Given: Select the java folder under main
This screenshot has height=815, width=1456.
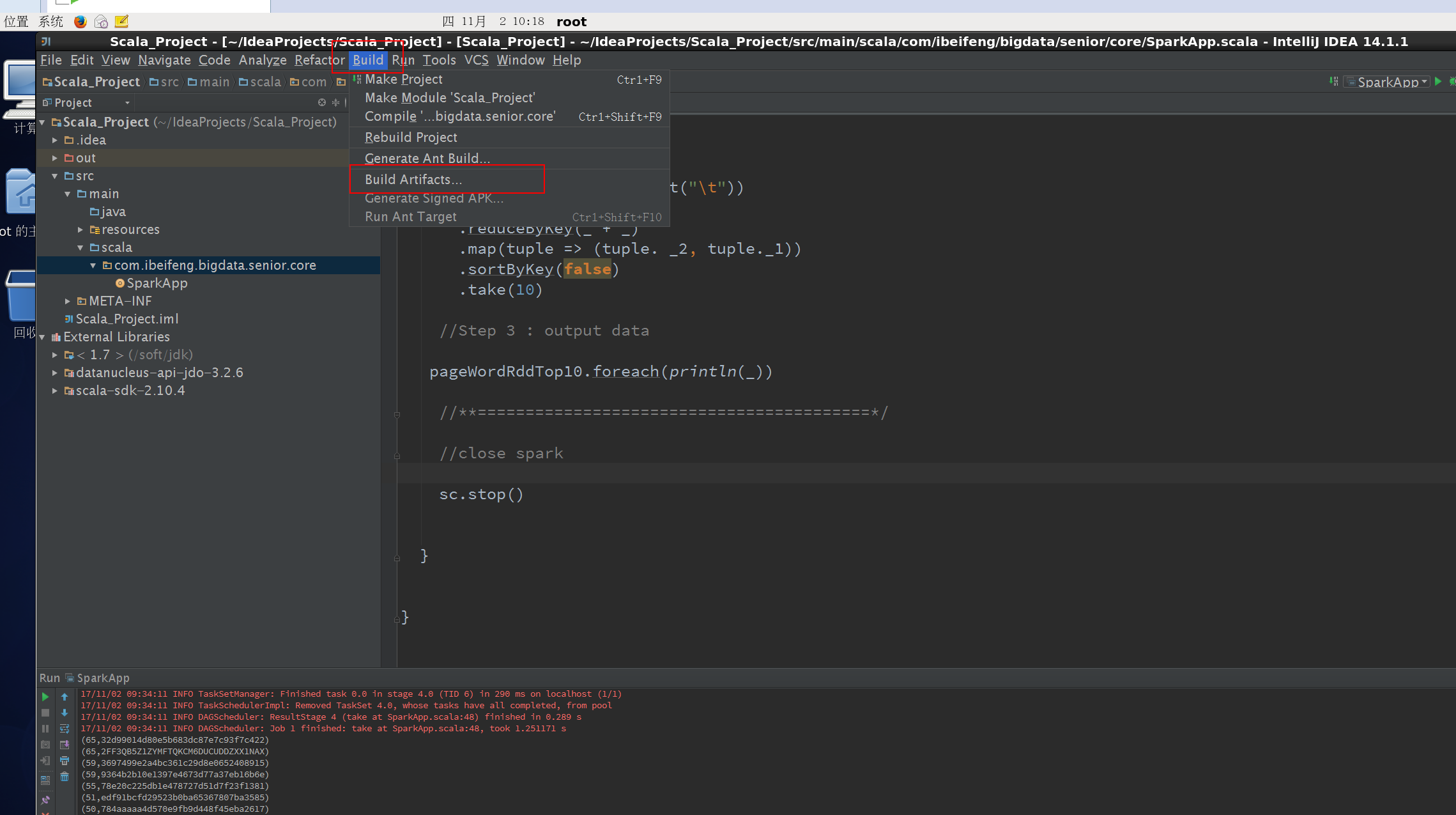Looking at the screenshot, I should coord(108,212).
